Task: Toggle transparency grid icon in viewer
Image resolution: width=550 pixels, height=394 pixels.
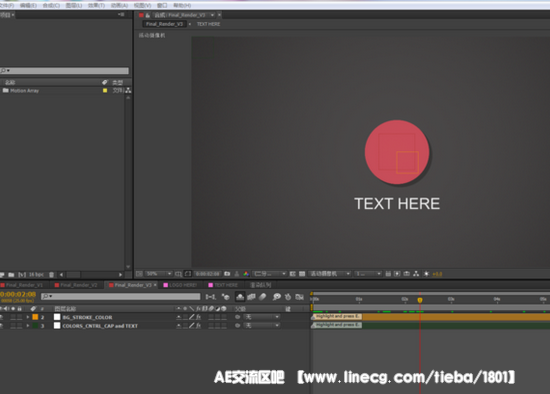Action: click(302, 274)
